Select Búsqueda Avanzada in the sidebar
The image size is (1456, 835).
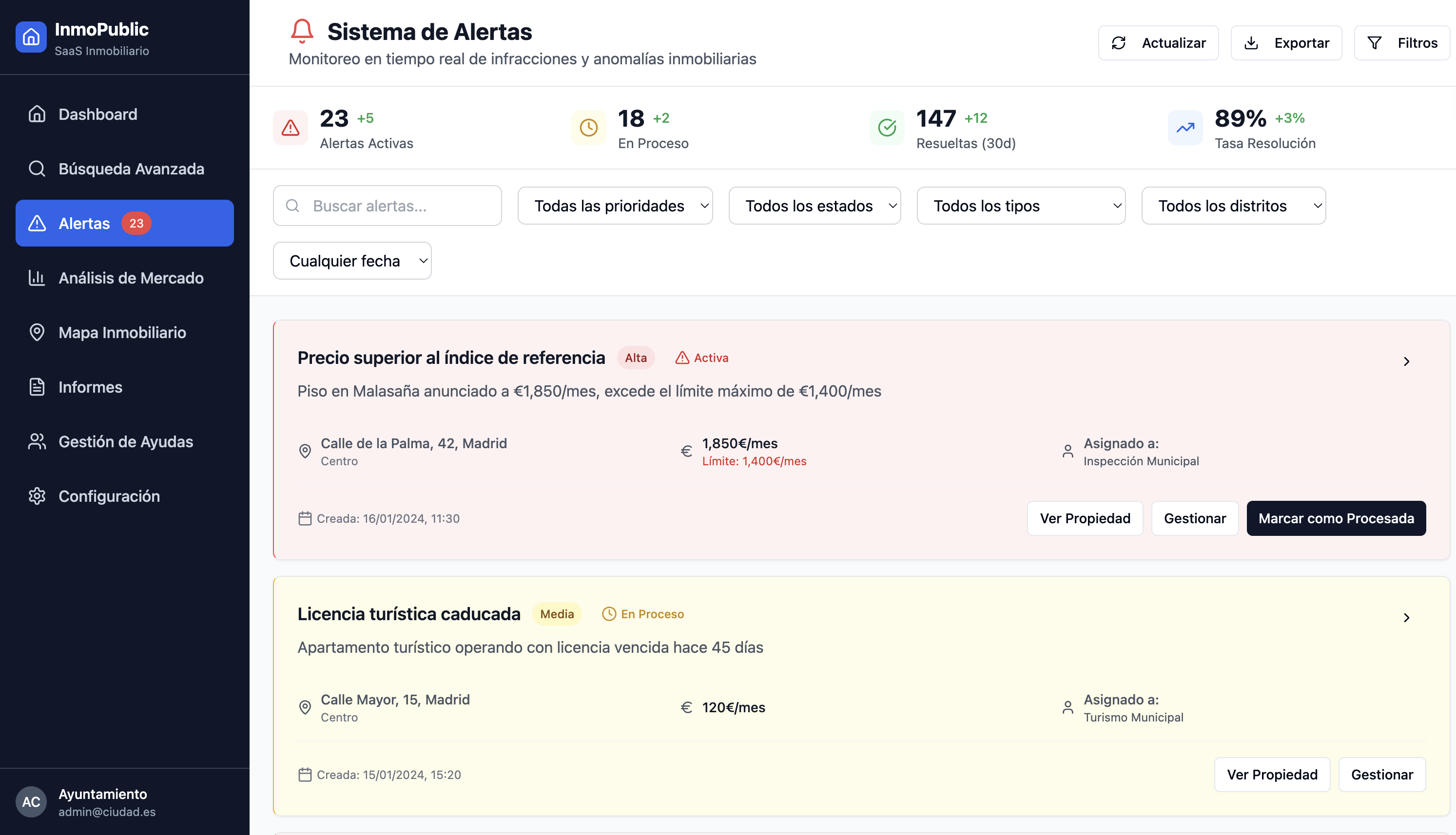click(x=131, y=169)
